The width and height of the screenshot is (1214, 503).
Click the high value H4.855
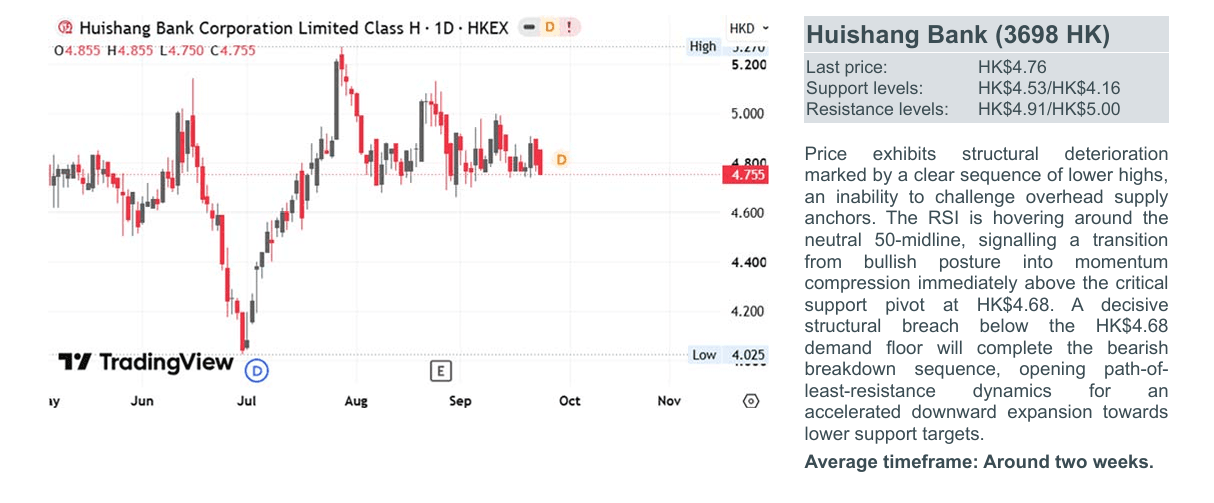coord(129,50)
